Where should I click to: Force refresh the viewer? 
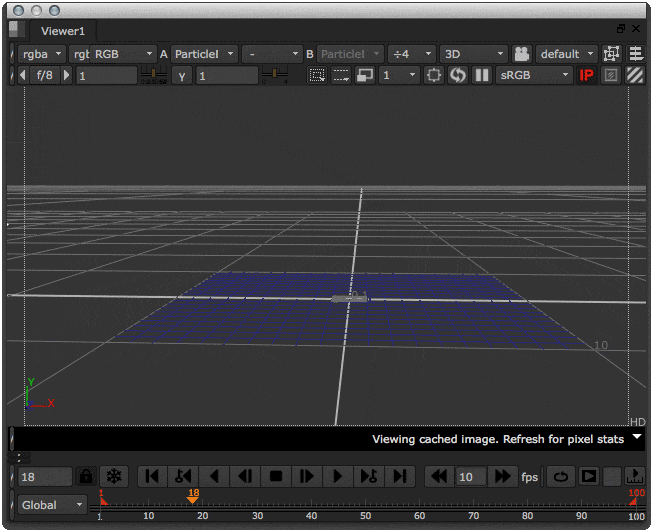pos(457,75)
